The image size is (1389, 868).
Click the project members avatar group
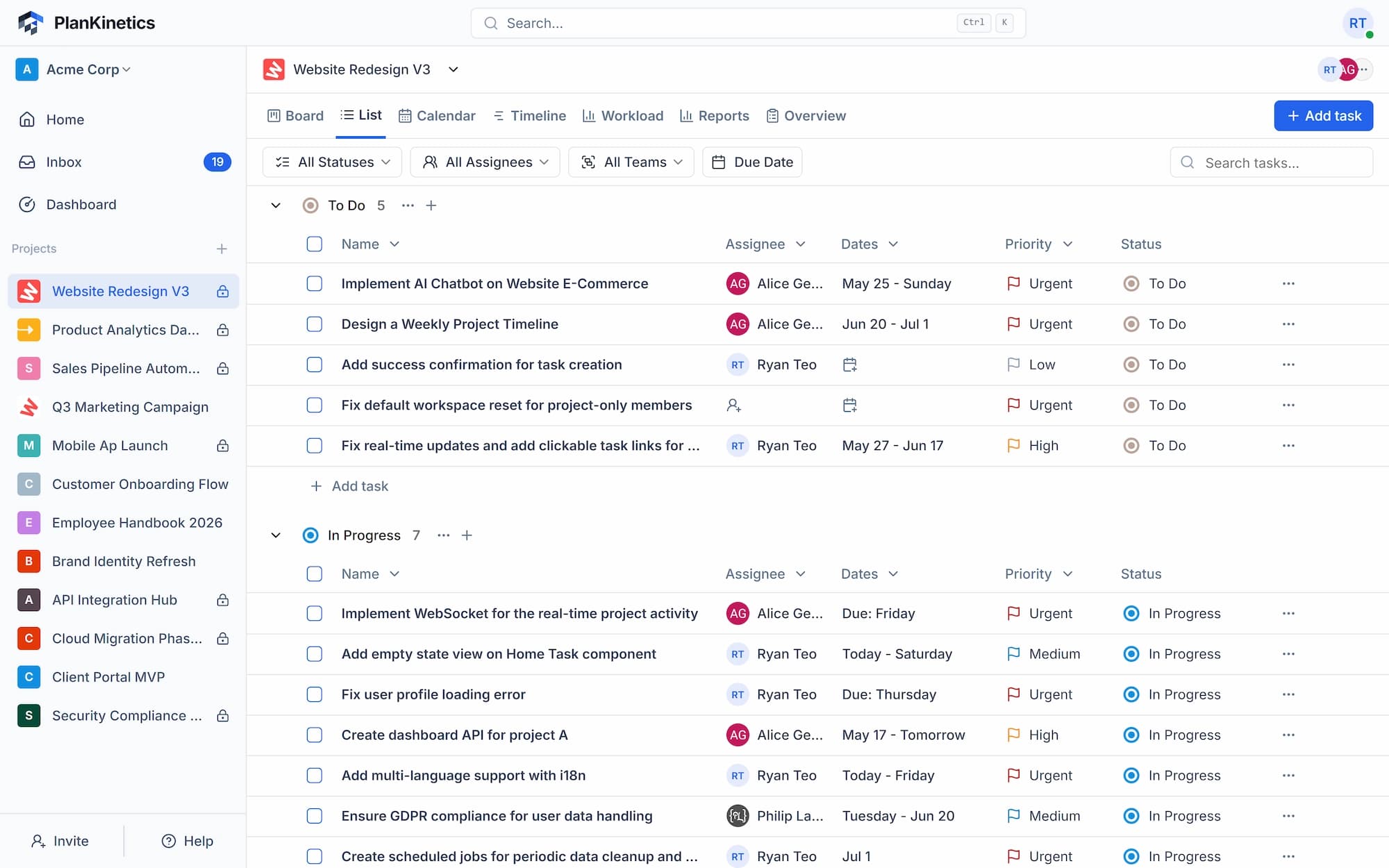1345,69
